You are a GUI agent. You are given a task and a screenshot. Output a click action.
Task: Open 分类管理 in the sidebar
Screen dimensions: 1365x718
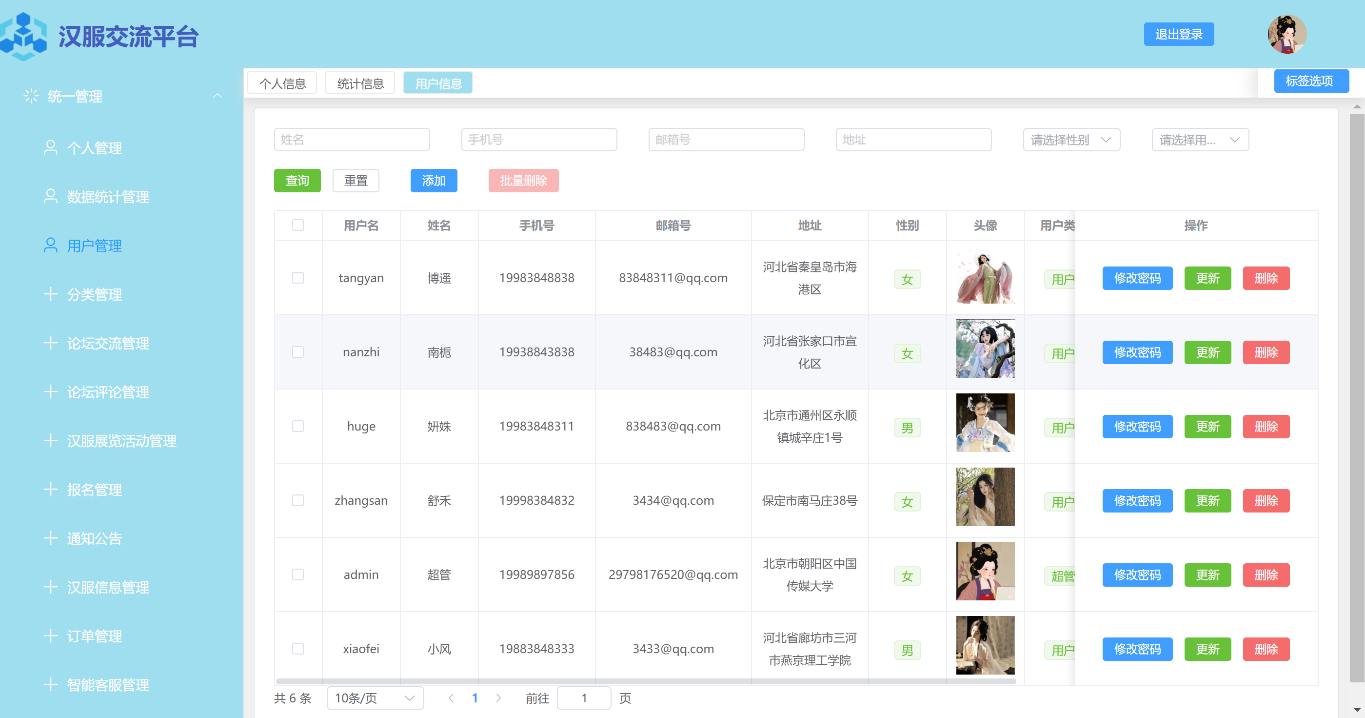point(94,294)
